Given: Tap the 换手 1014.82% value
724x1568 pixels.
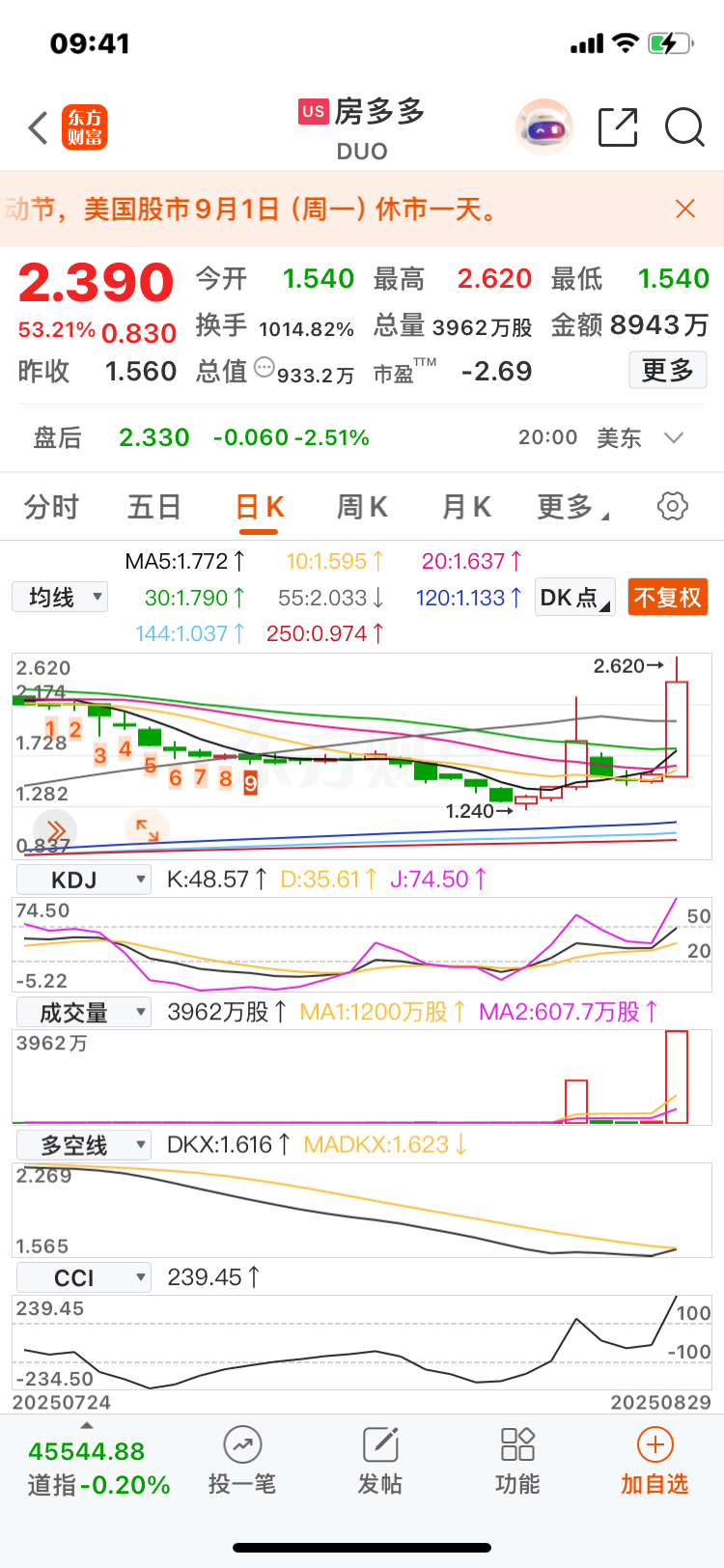Looking at the screenshot, I should tap(306, 329).
